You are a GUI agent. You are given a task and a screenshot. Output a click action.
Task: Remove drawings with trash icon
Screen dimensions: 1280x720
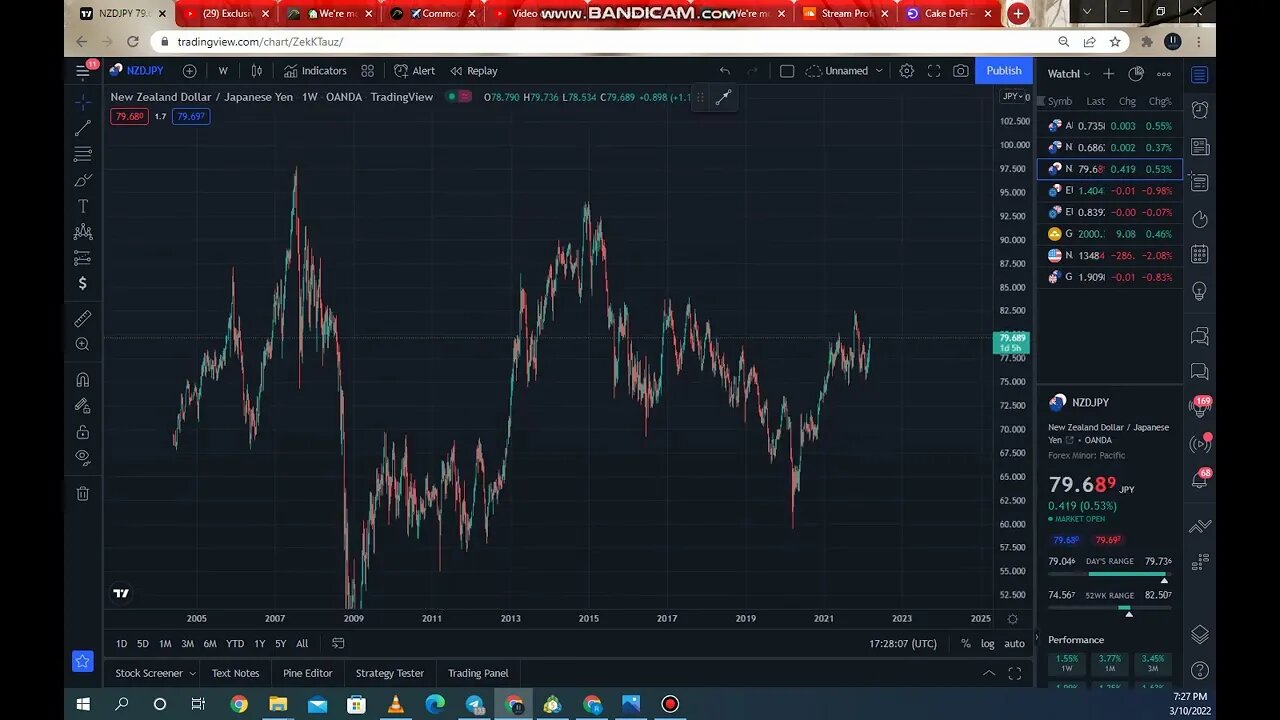pos(83,493)
